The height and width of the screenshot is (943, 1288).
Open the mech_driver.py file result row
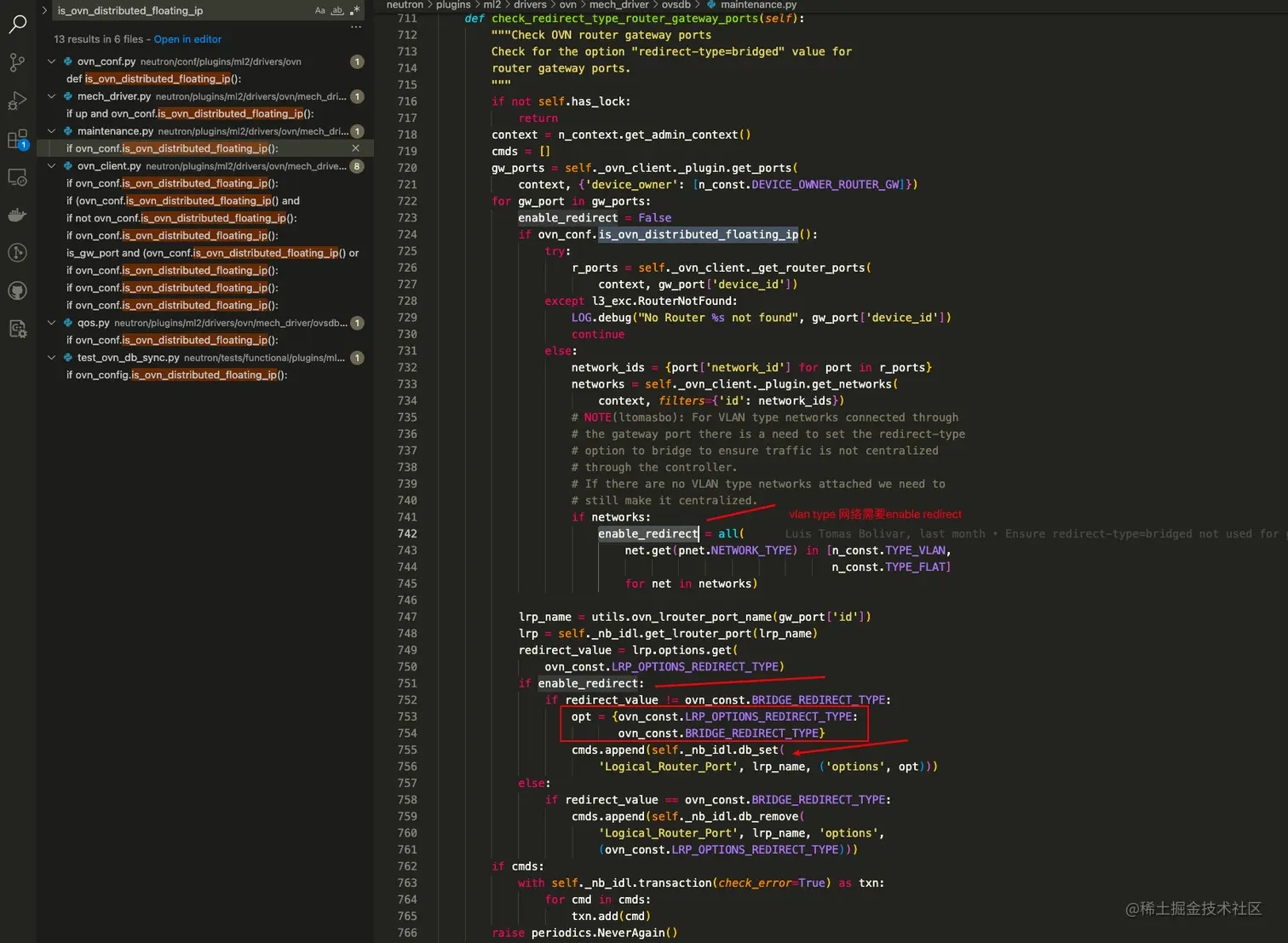[204, 96]
